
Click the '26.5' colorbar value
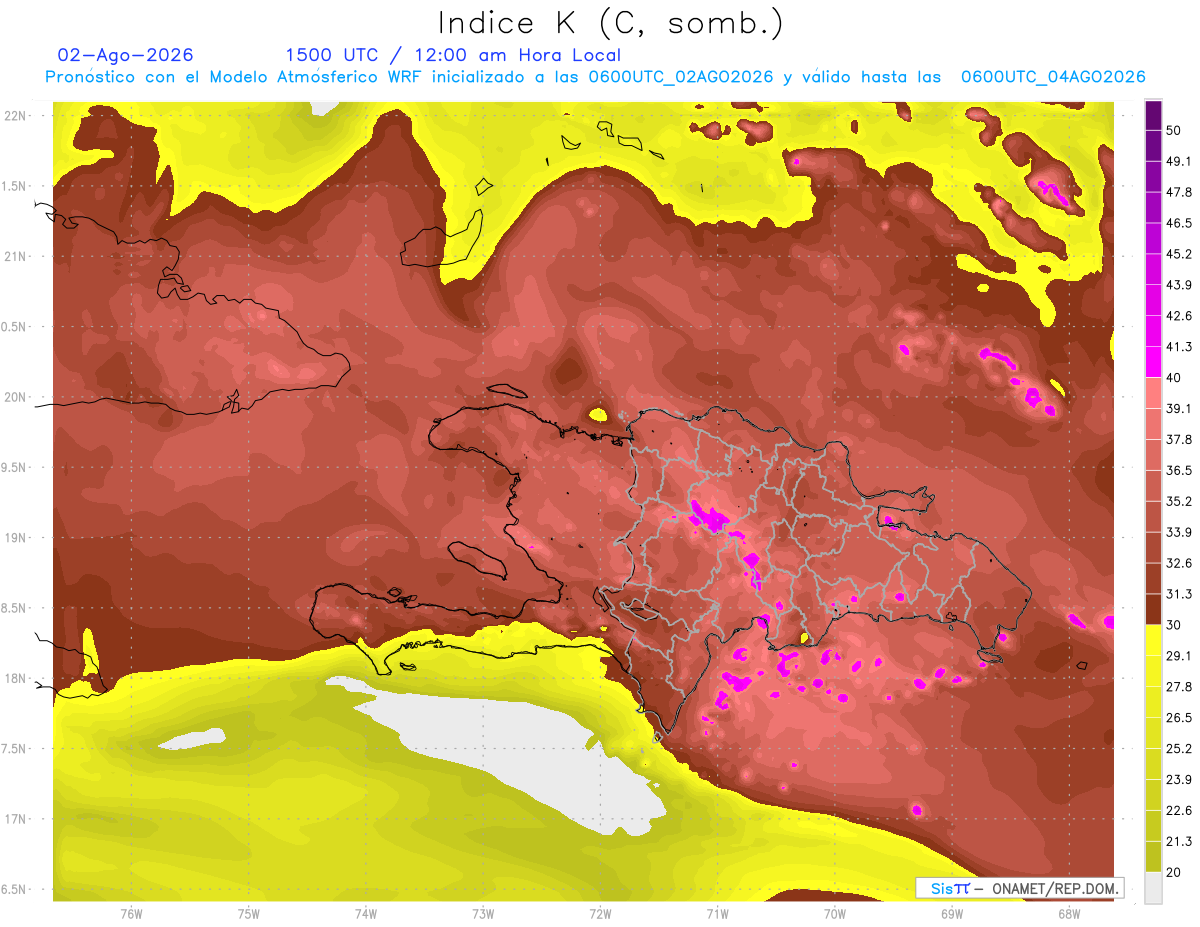pyautogui.click(x=1179, y=717)
